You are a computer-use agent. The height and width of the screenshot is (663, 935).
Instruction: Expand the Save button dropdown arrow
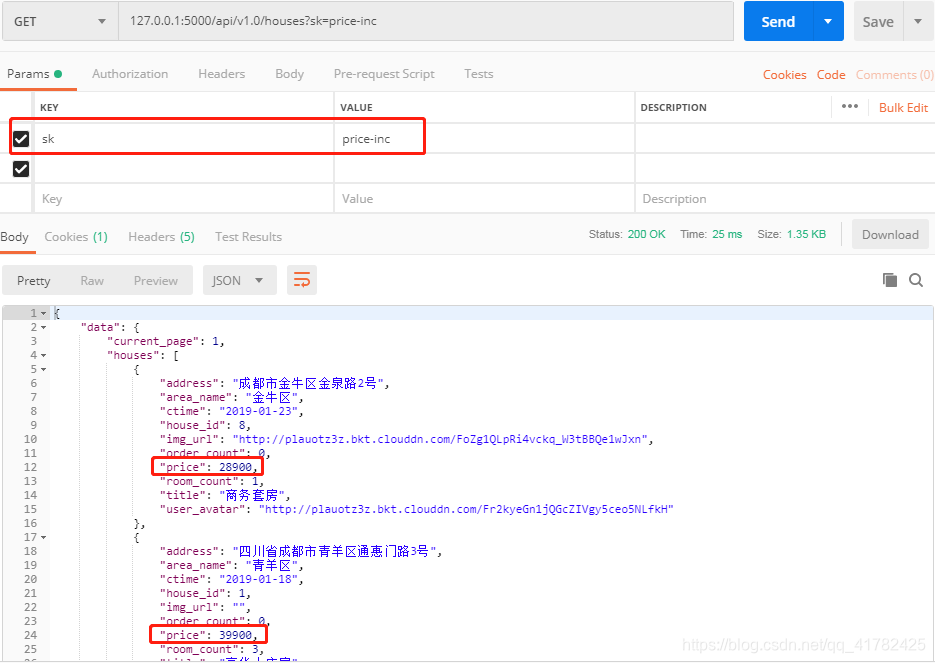pyautogui.click(x=918, y=21)
